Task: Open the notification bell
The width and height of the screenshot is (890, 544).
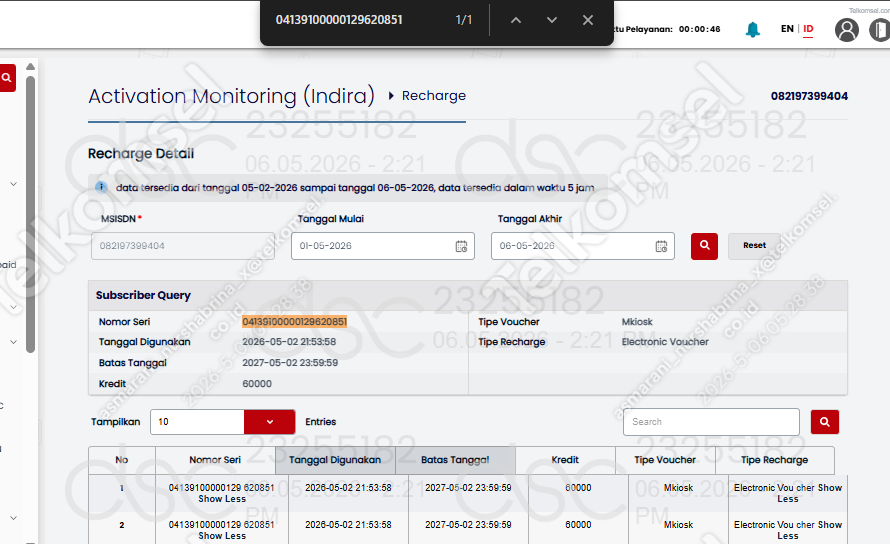Action: point(753,29)
